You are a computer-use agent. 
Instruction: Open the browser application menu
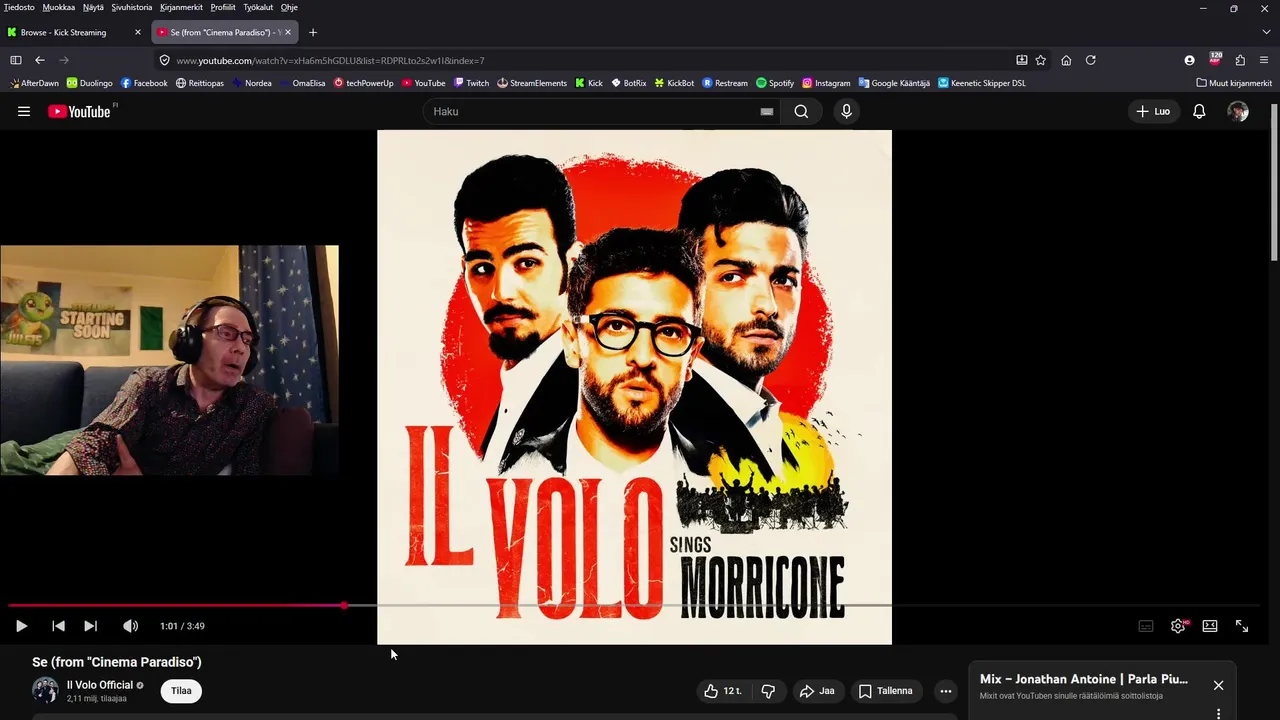(1264, 60)
